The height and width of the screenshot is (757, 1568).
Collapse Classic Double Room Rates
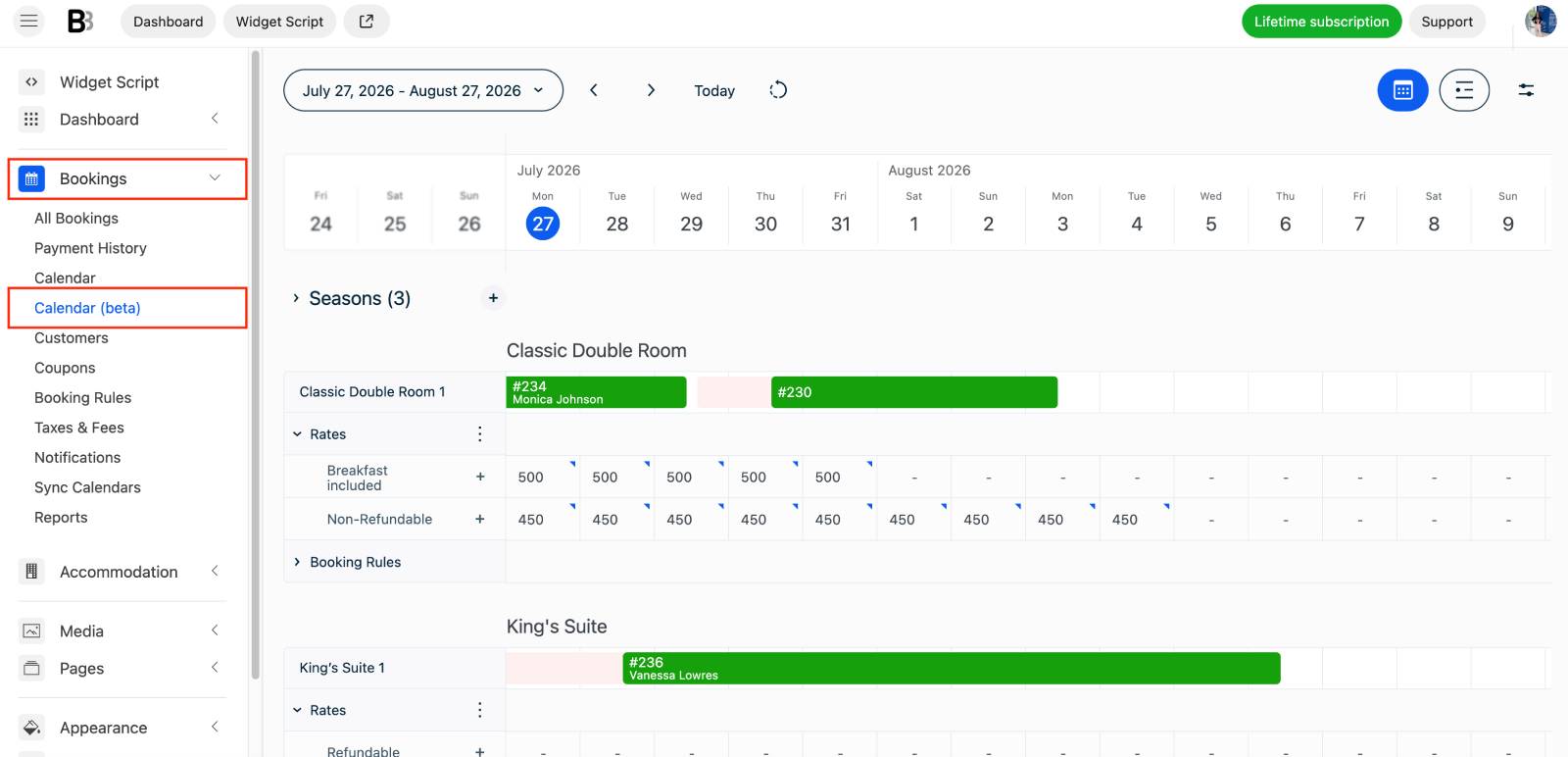[x=297, y=434]
